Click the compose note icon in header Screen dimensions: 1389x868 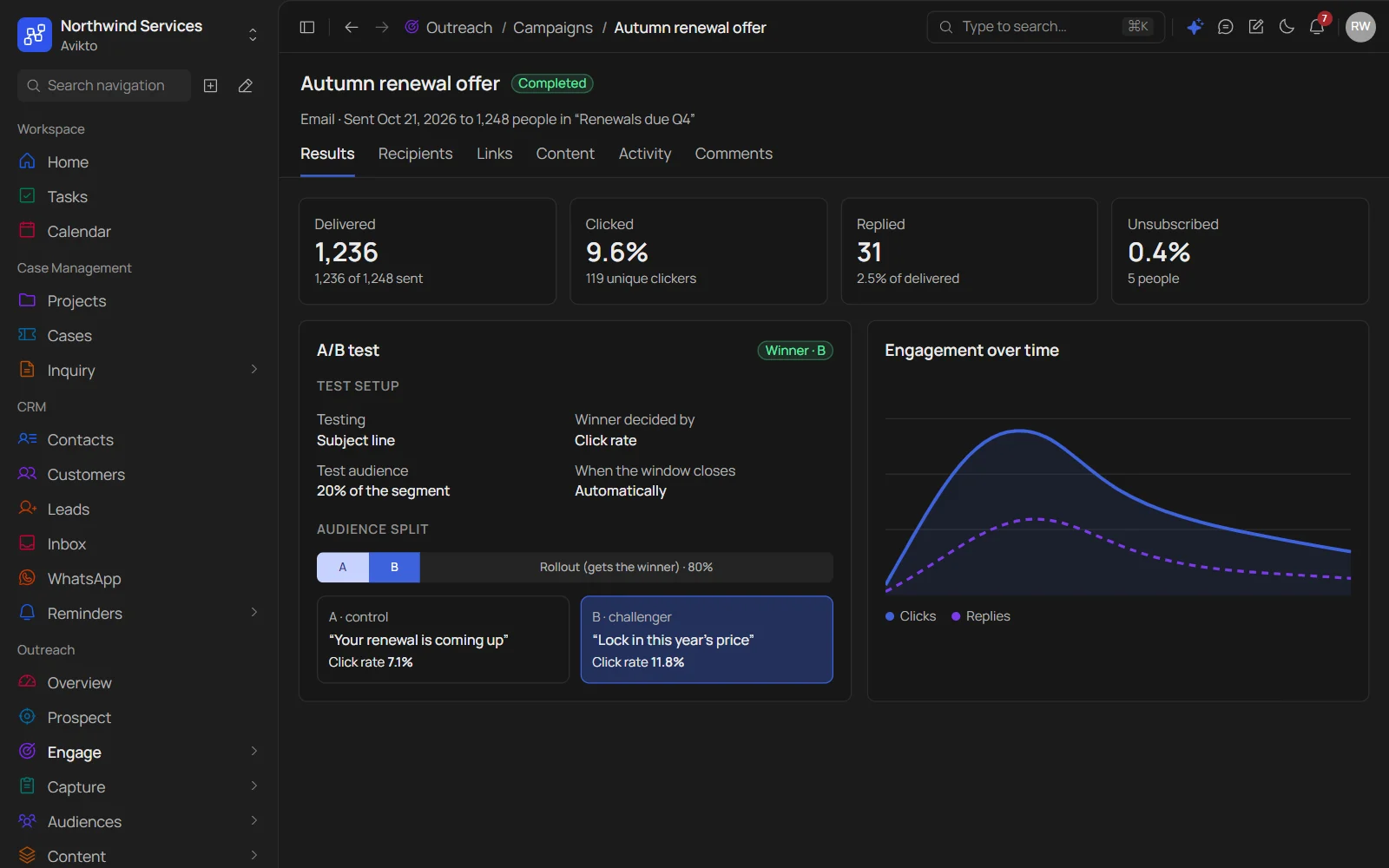pos(1256,27)
